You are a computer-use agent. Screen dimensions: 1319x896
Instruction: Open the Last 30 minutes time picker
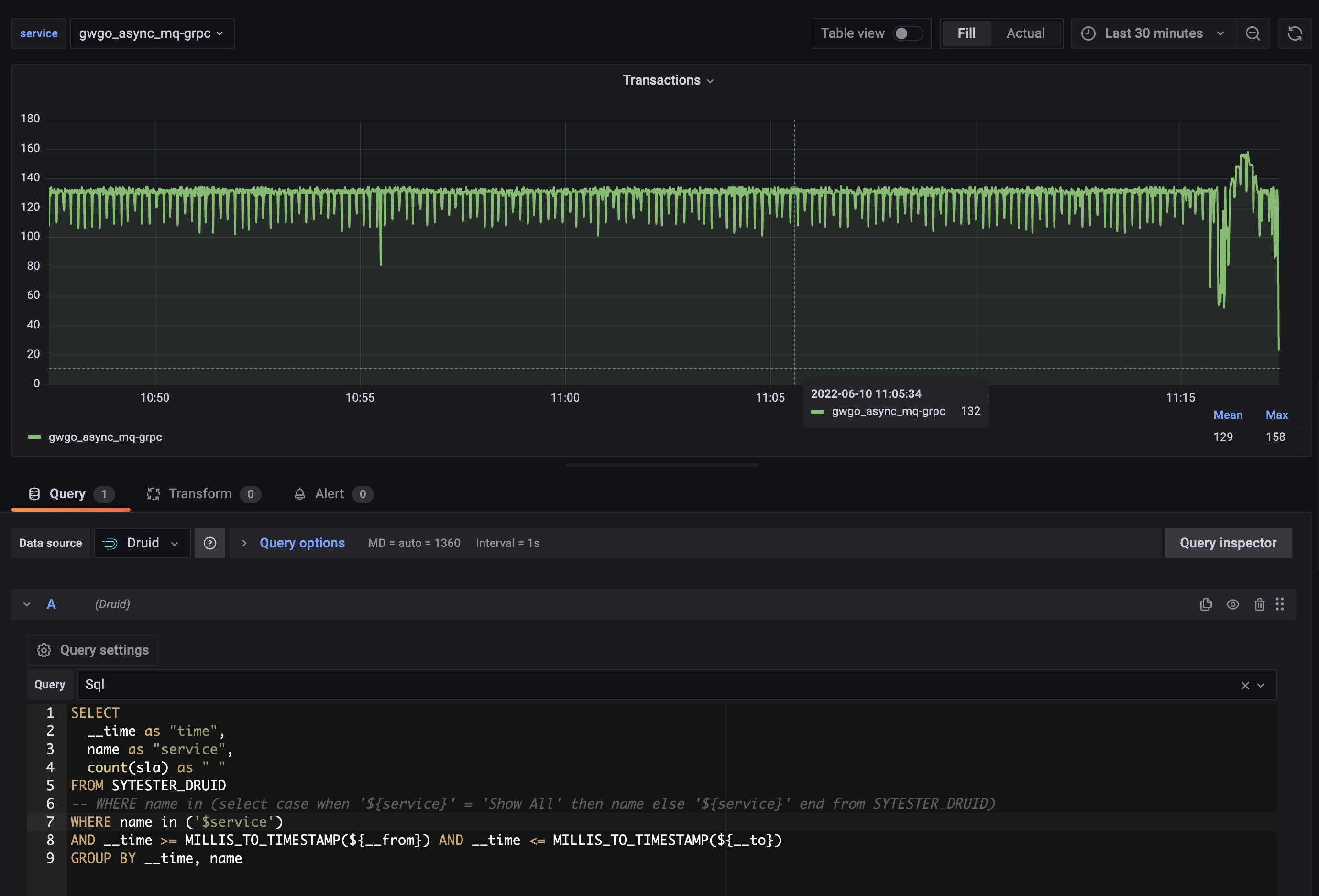[1153, 33]
